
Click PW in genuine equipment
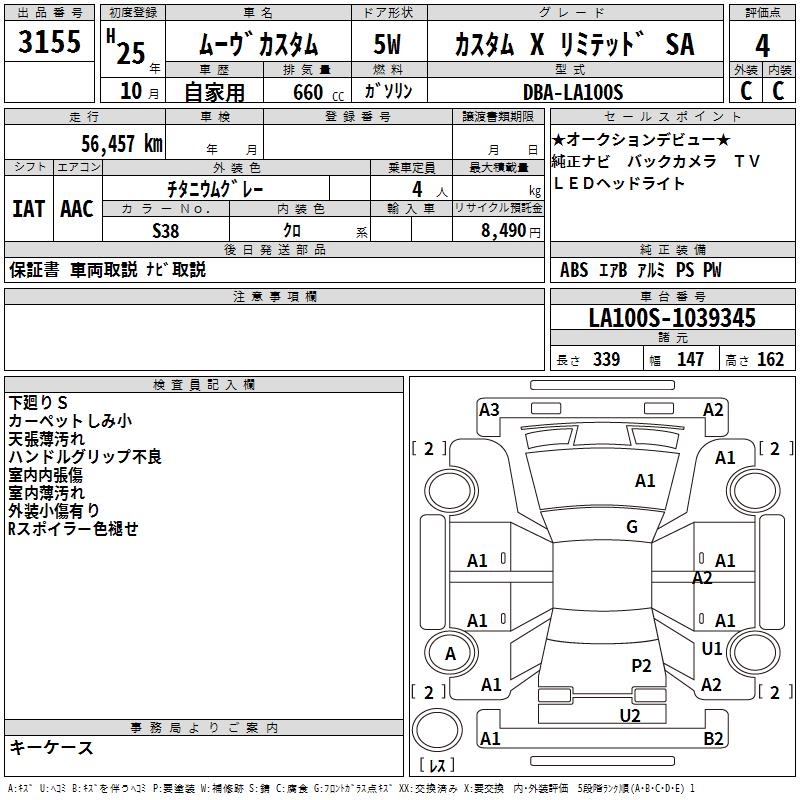point(712,269)
